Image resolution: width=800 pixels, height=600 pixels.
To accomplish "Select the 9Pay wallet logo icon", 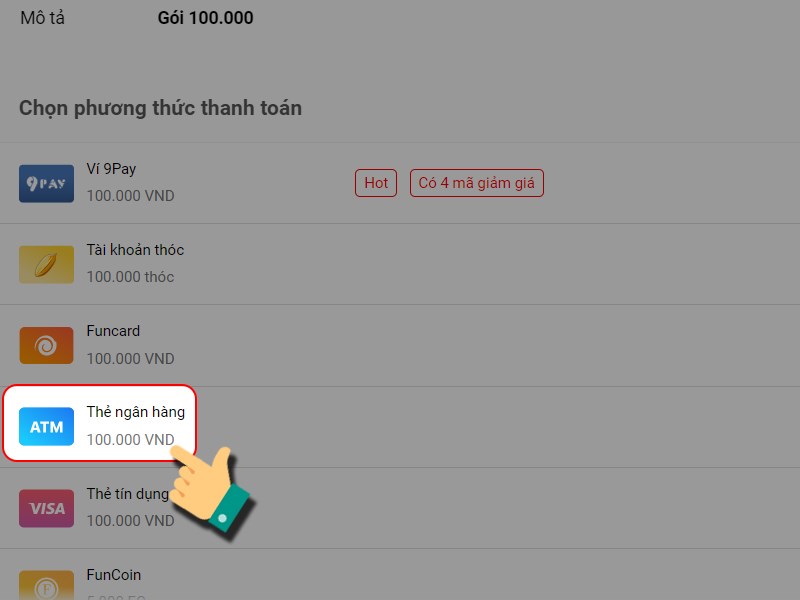I will pyautogui.click(x=46, y=184).
